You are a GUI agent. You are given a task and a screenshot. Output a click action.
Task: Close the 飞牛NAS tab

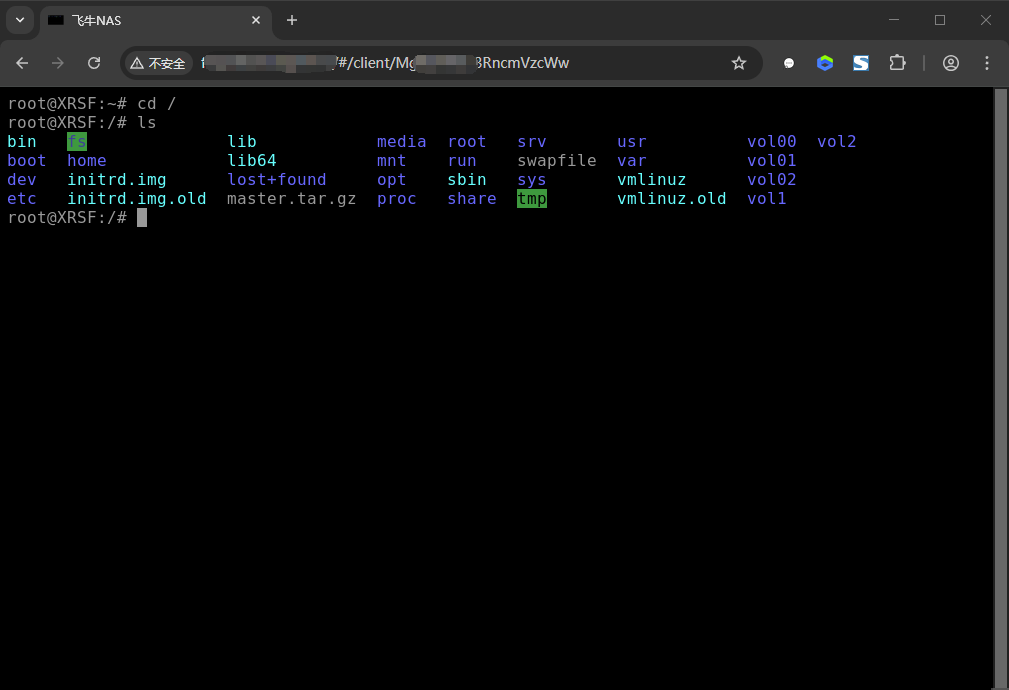click(x=256, y=20)
